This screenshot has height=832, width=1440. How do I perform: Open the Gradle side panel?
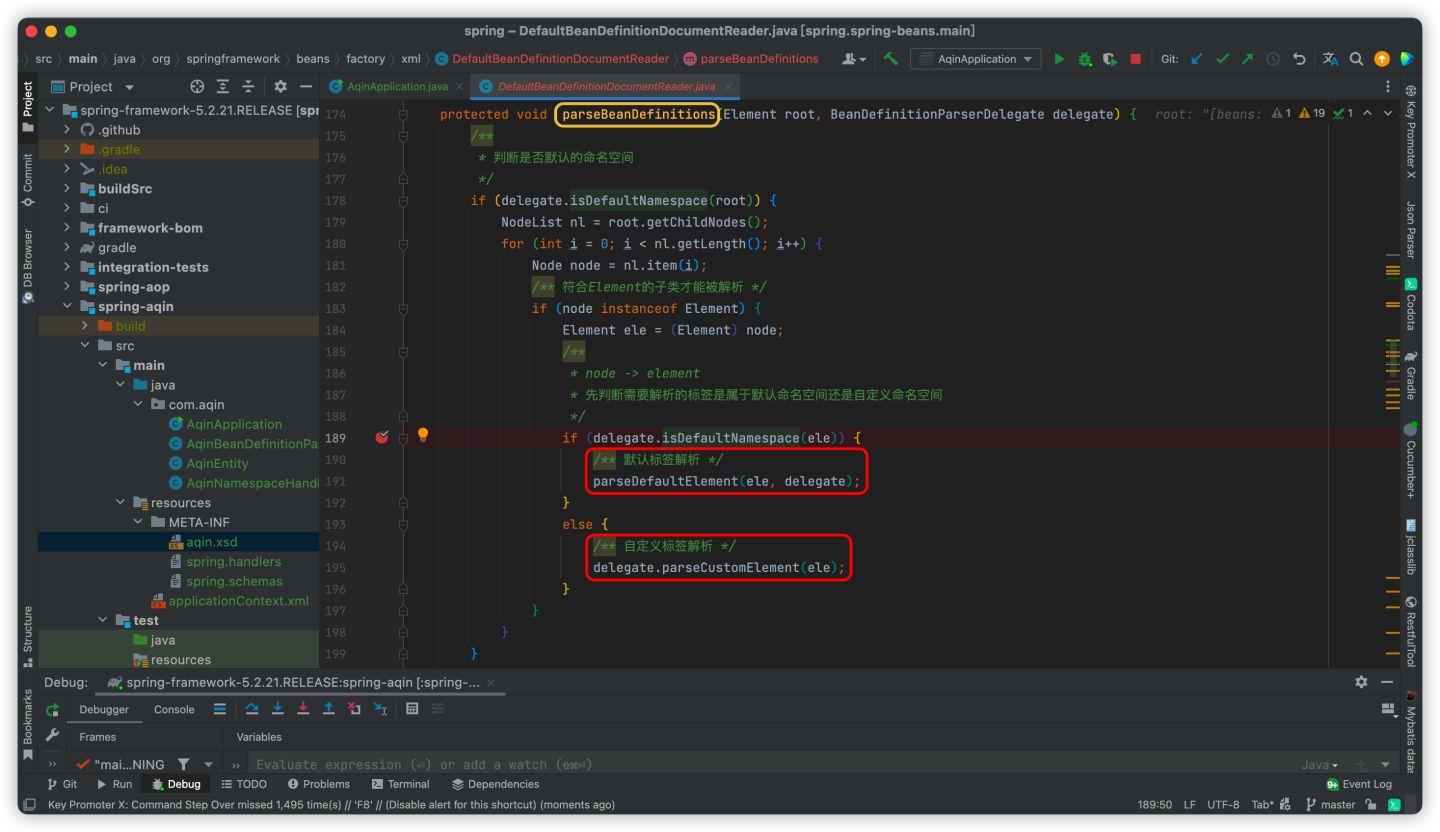pyautogui.click(x=1410, y=377)
